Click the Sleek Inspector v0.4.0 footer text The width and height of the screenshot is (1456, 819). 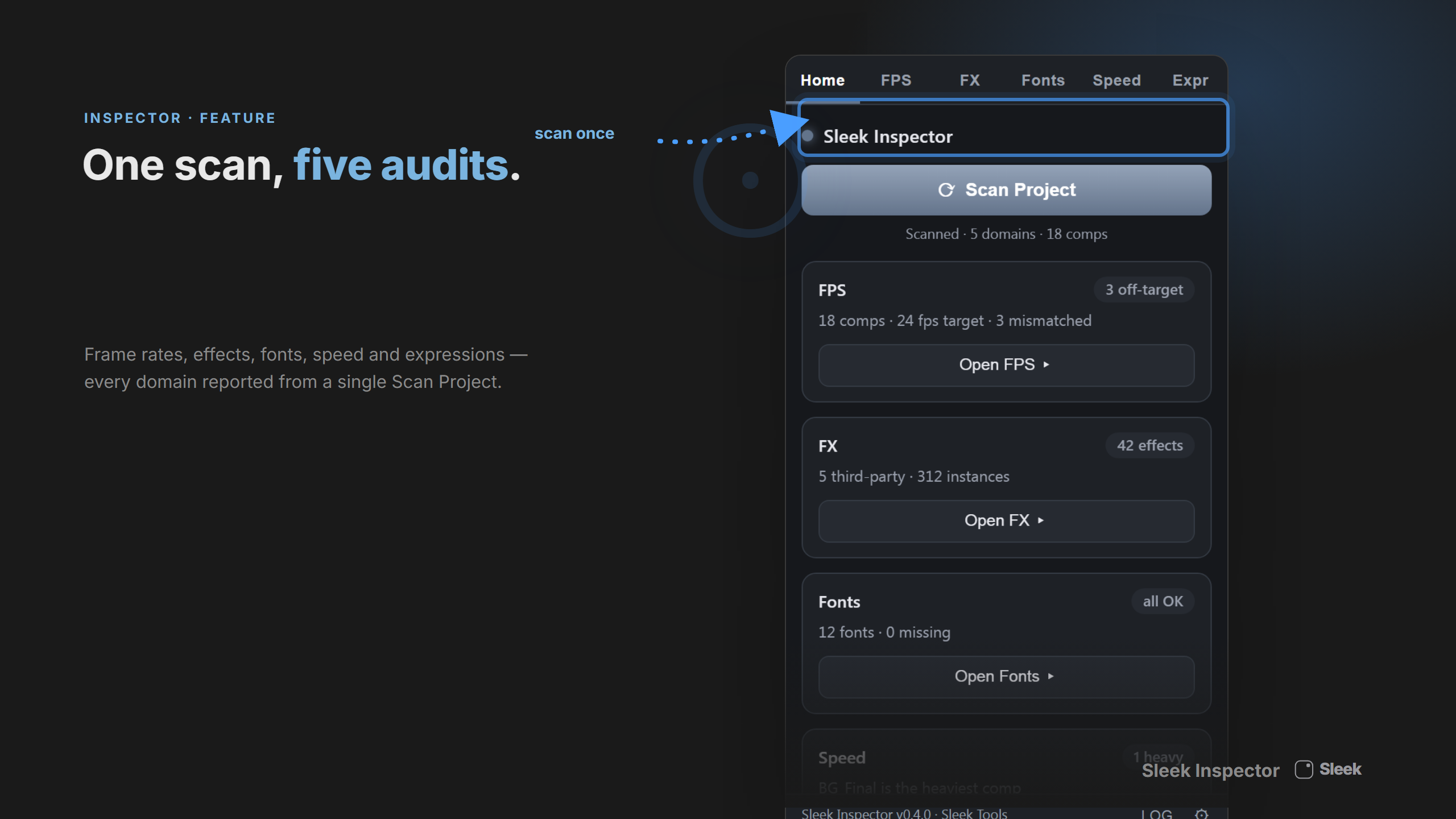pyautogui.click(x=904, y=814)
